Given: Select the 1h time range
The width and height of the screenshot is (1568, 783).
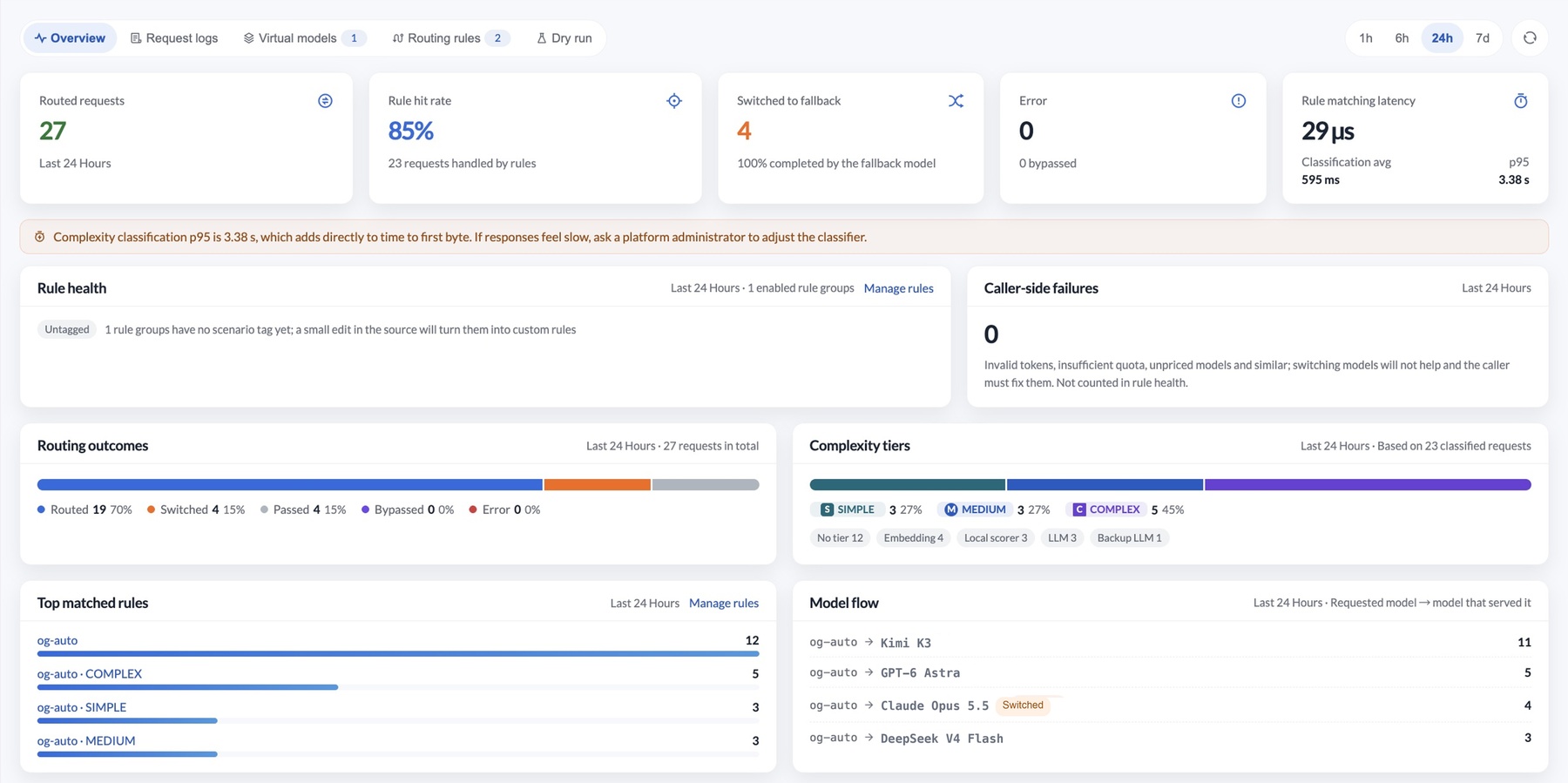Looking at the screenshot, I should [x=1366, y=38].
